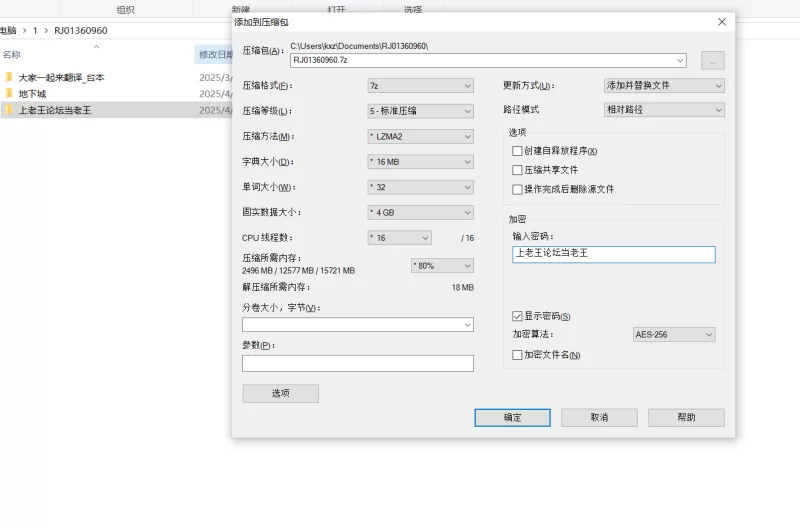Open the 加密算法 AES-256 dropdown
800x527 pixels.
click(x=674, y=335)
